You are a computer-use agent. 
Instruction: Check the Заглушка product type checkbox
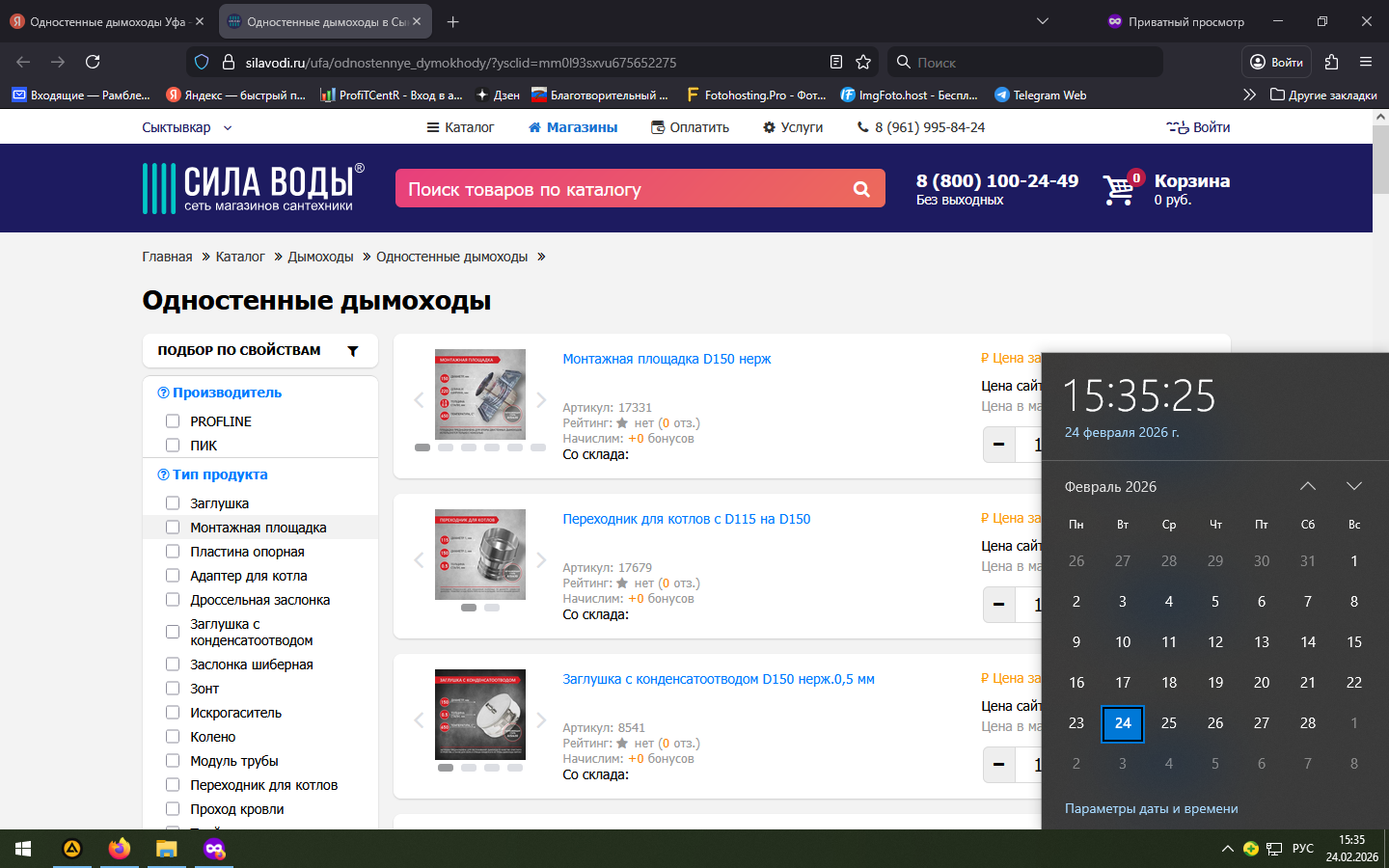[173, 503]
